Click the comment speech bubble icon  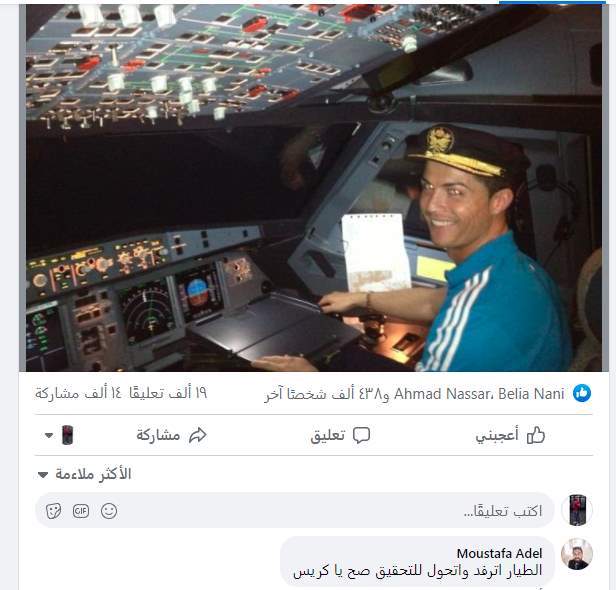(x=361, y=435)
